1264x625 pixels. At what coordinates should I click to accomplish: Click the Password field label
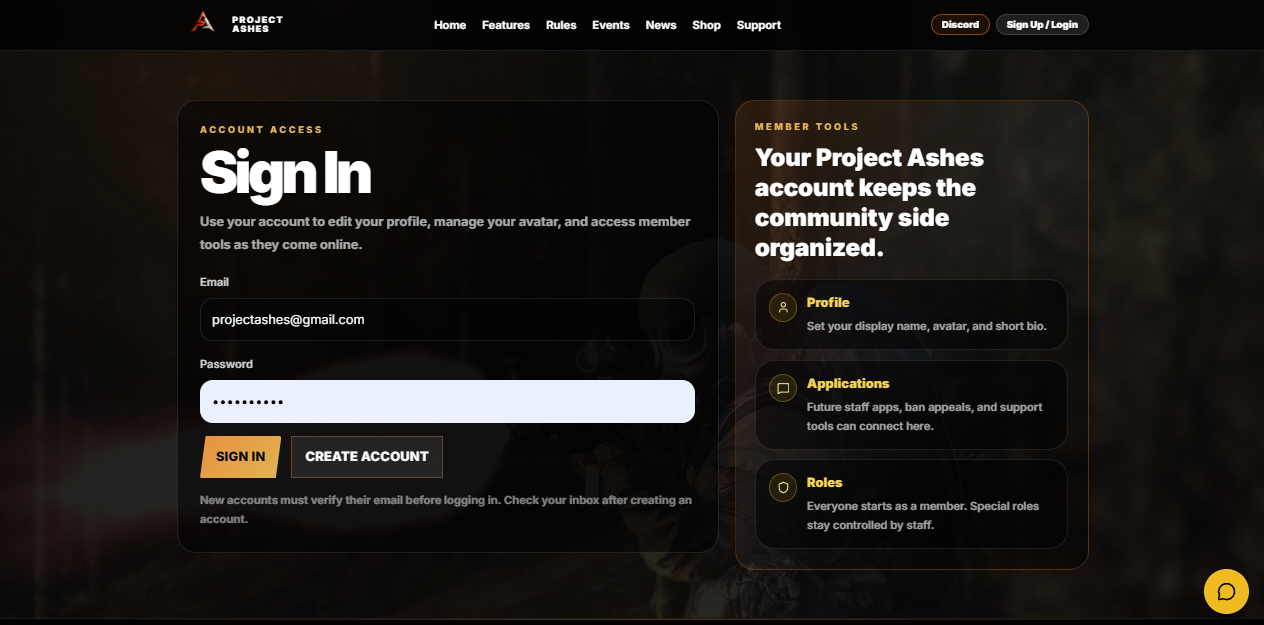[226, 364]
